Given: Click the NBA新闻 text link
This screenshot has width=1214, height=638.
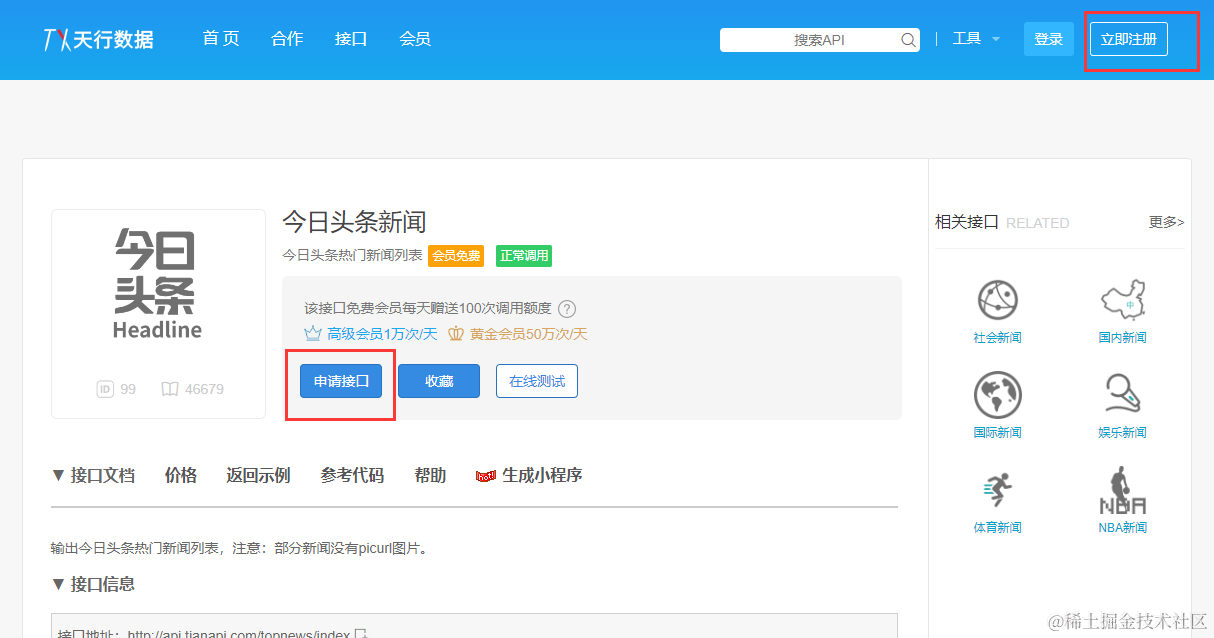Looking at the screenshot, I should (x=1122, y=528).
